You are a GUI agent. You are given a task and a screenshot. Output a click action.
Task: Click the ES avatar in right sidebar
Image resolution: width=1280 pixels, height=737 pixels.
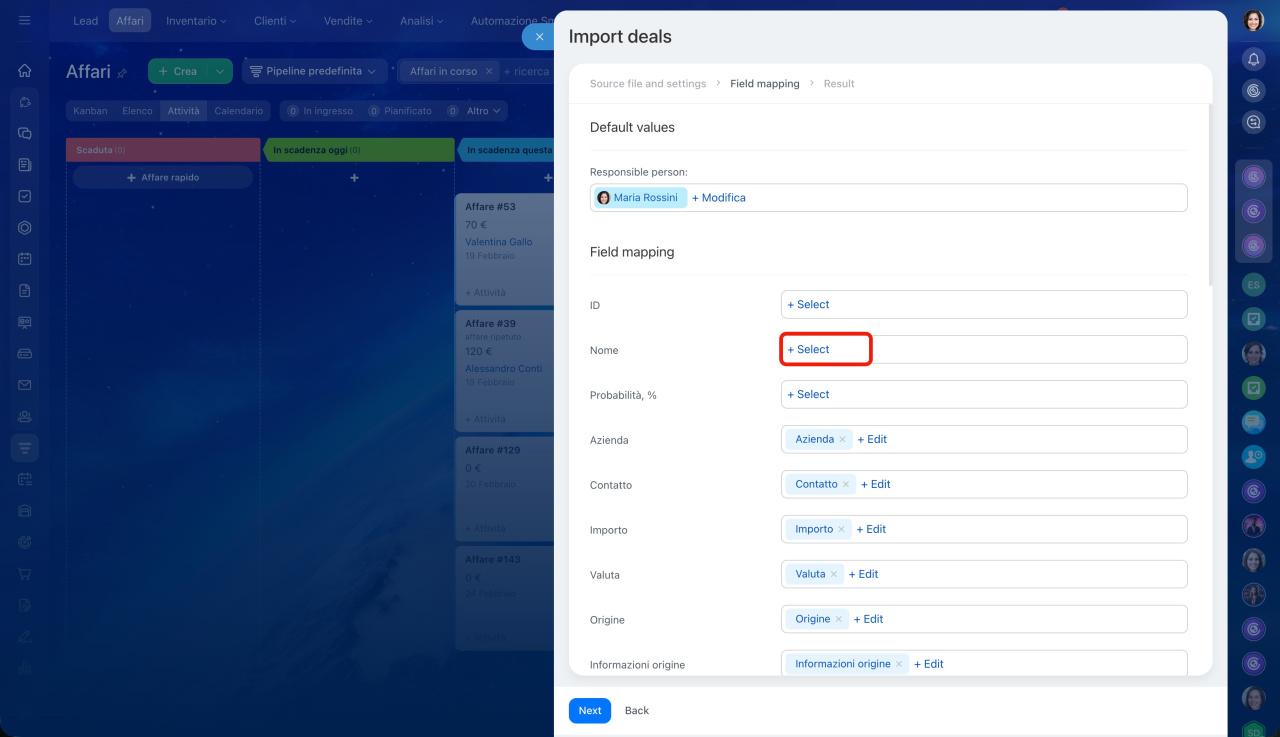pyautogui.click(x=1253, y=285)
